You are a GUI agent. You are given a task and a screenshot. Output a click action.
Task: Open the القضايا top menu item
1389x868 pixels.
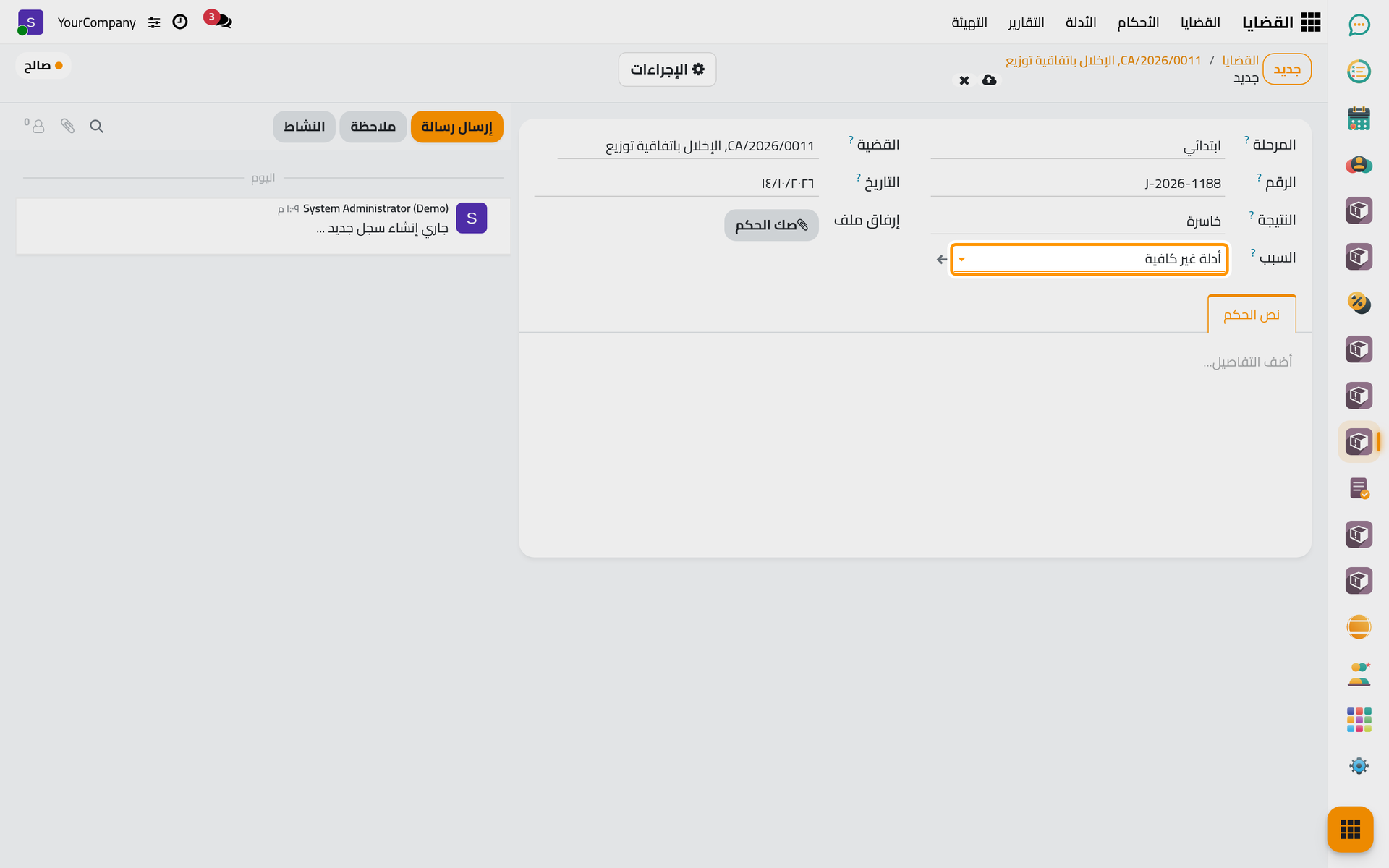click(1200, 22)
